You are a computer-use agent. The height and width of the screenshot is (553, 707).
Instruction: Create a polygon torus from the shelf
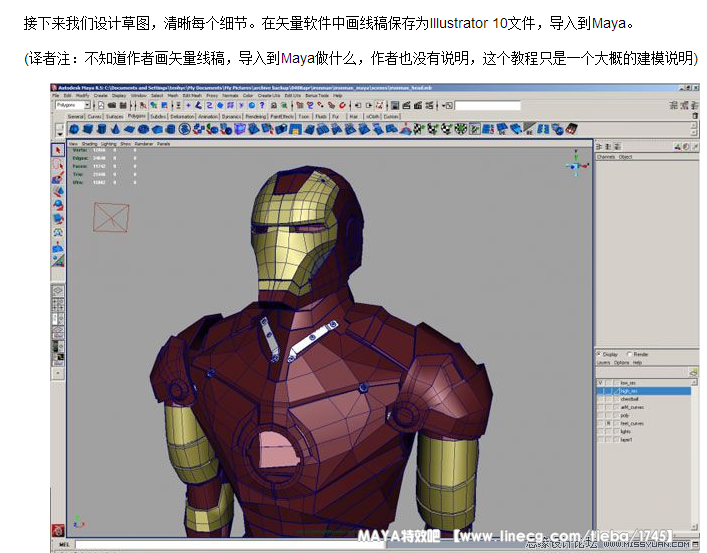(x=143, y=129)
